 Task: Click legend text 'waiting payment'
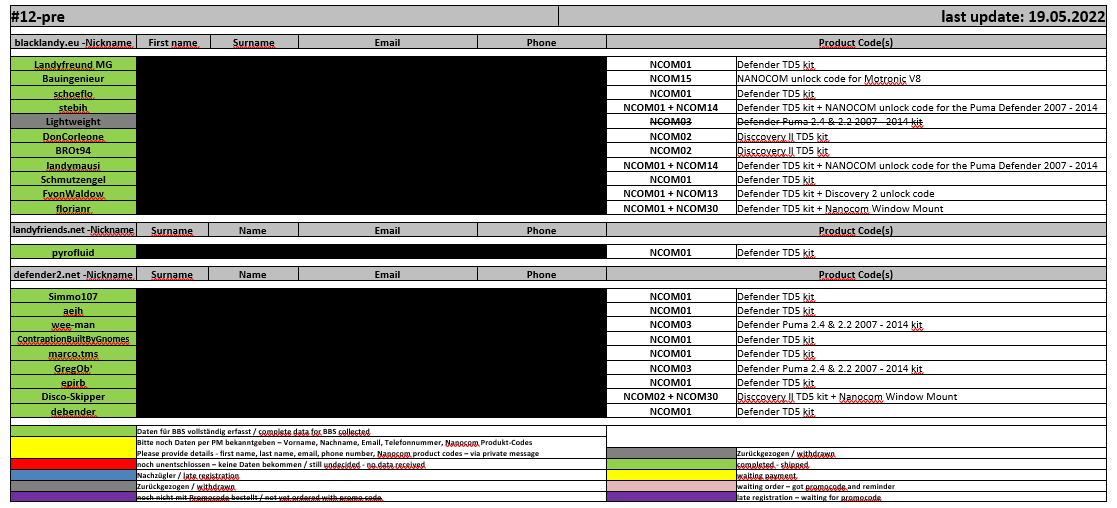[x=767, y=475]
